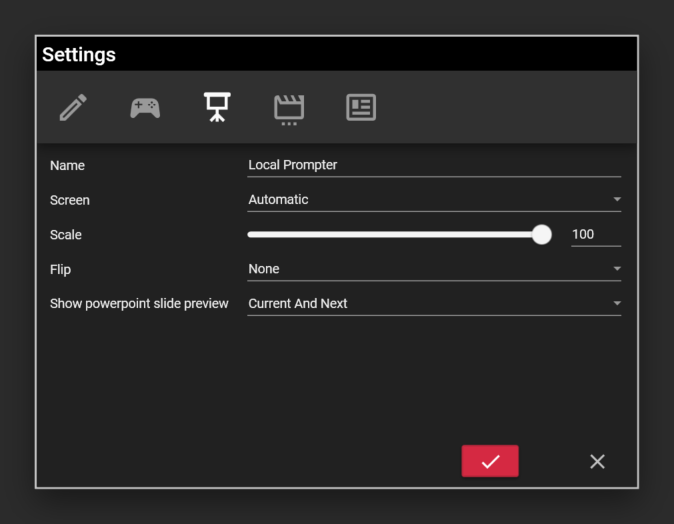Switch to the newspaper layout settings tab
674x524 pixels.
click(x=361, y=107)
